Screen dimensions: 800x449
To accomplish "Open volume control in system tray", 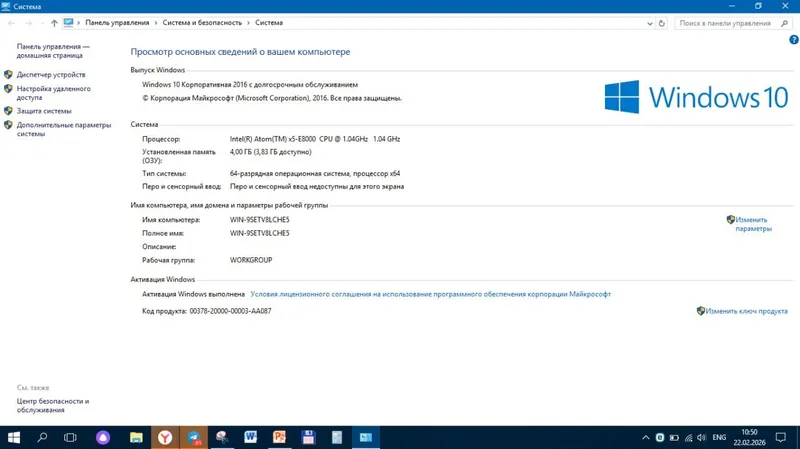I will [x=702, y=437].
